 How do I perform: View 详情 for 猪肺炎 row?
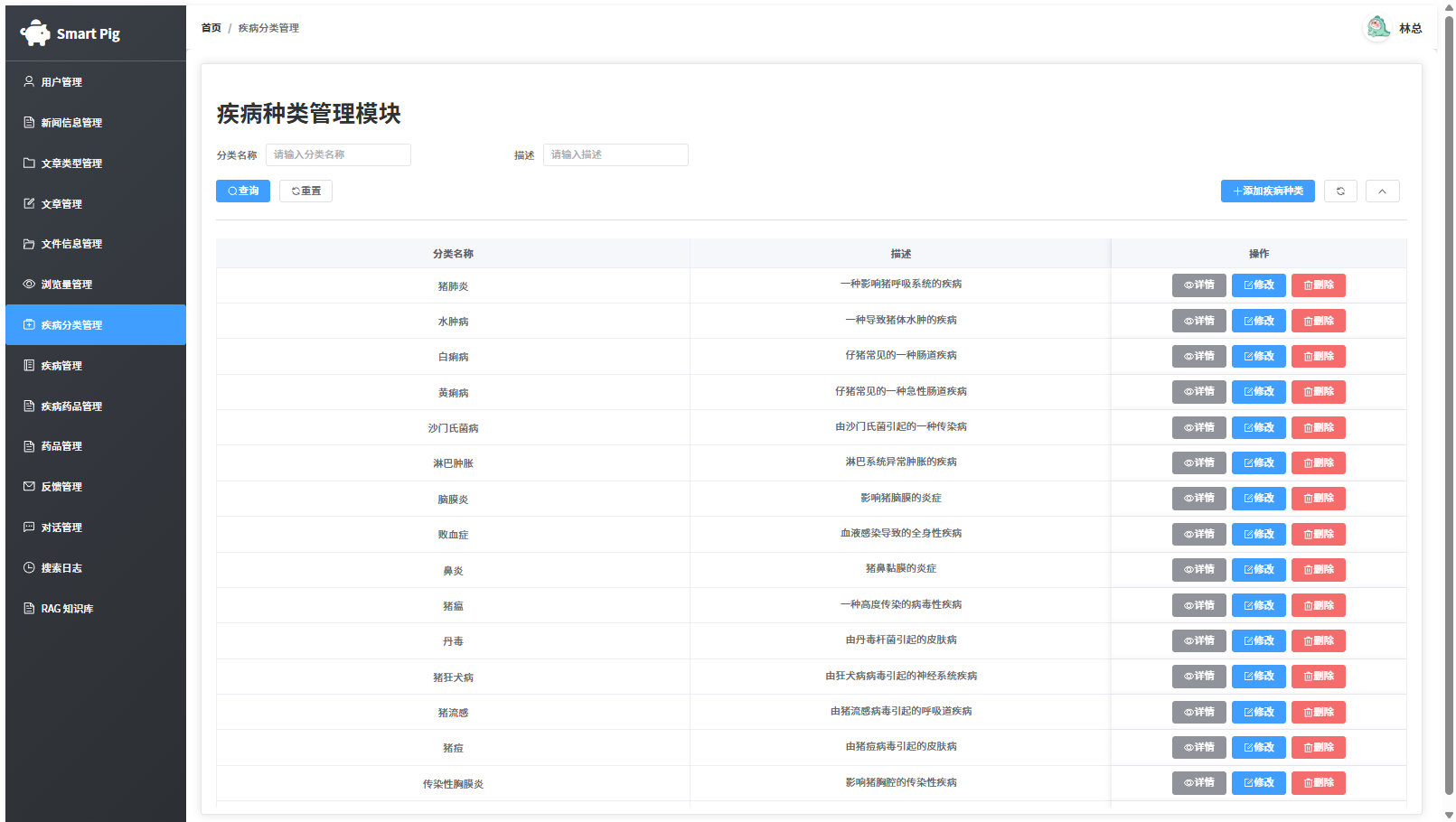click(x=1198, y=285)
